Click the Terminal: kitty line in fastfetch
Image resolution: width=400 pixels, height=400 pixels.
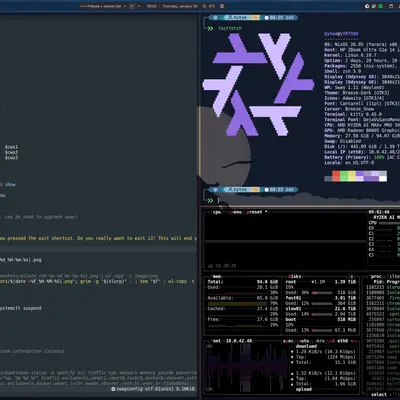tap(353, 114)
